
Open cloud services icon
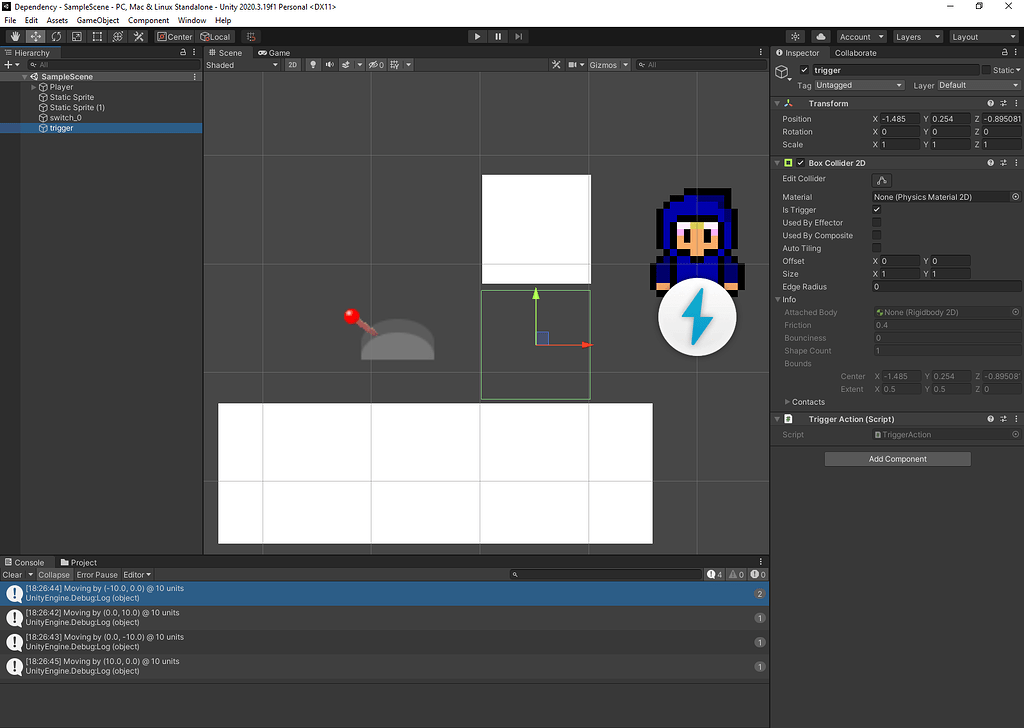pyautogui.click(x=821, y=37)
